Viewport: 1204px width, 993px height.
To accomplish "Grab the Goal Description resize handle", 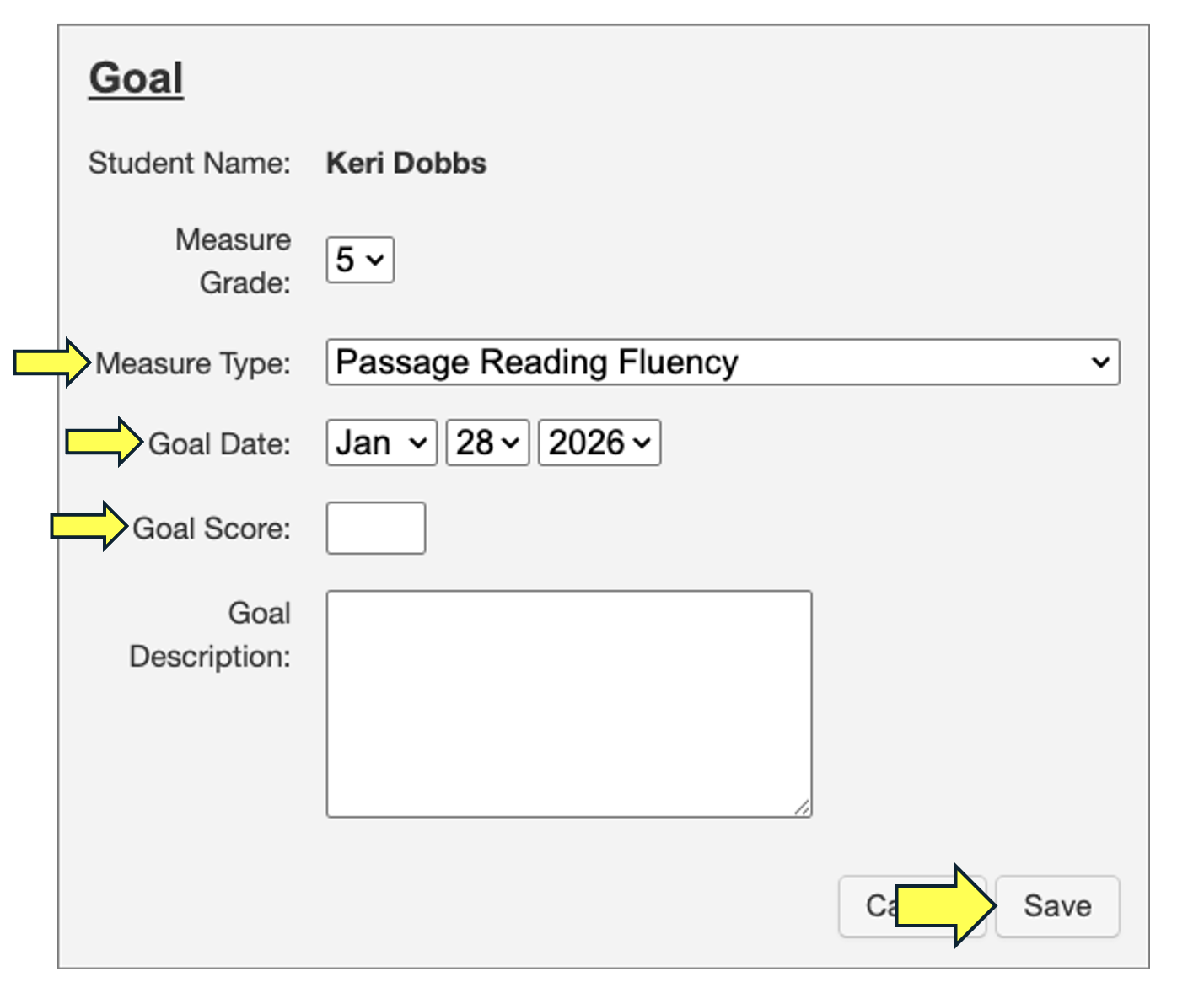I will pos(802,808).
